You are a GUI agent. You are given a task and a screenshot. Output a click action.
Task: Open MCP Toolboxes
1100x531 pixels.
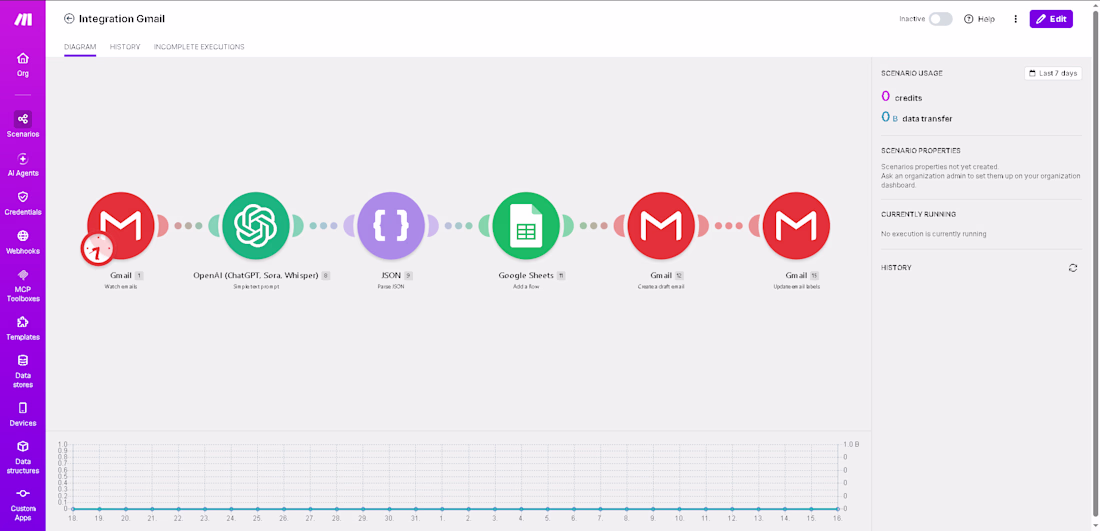pyautogui.click(x=22, y=285)
